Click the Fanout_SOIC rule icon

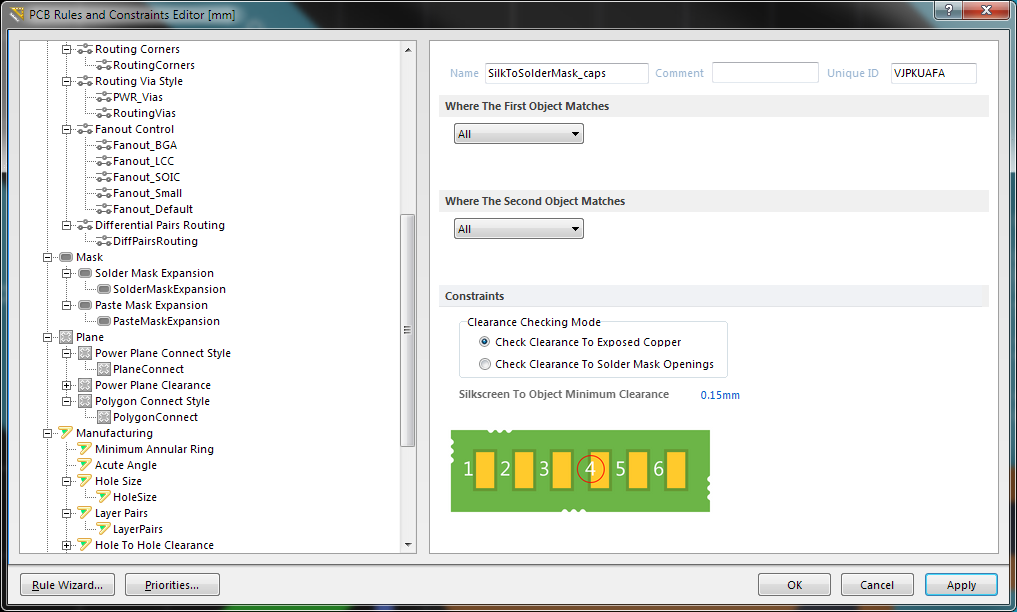click(x=103, y=177)
